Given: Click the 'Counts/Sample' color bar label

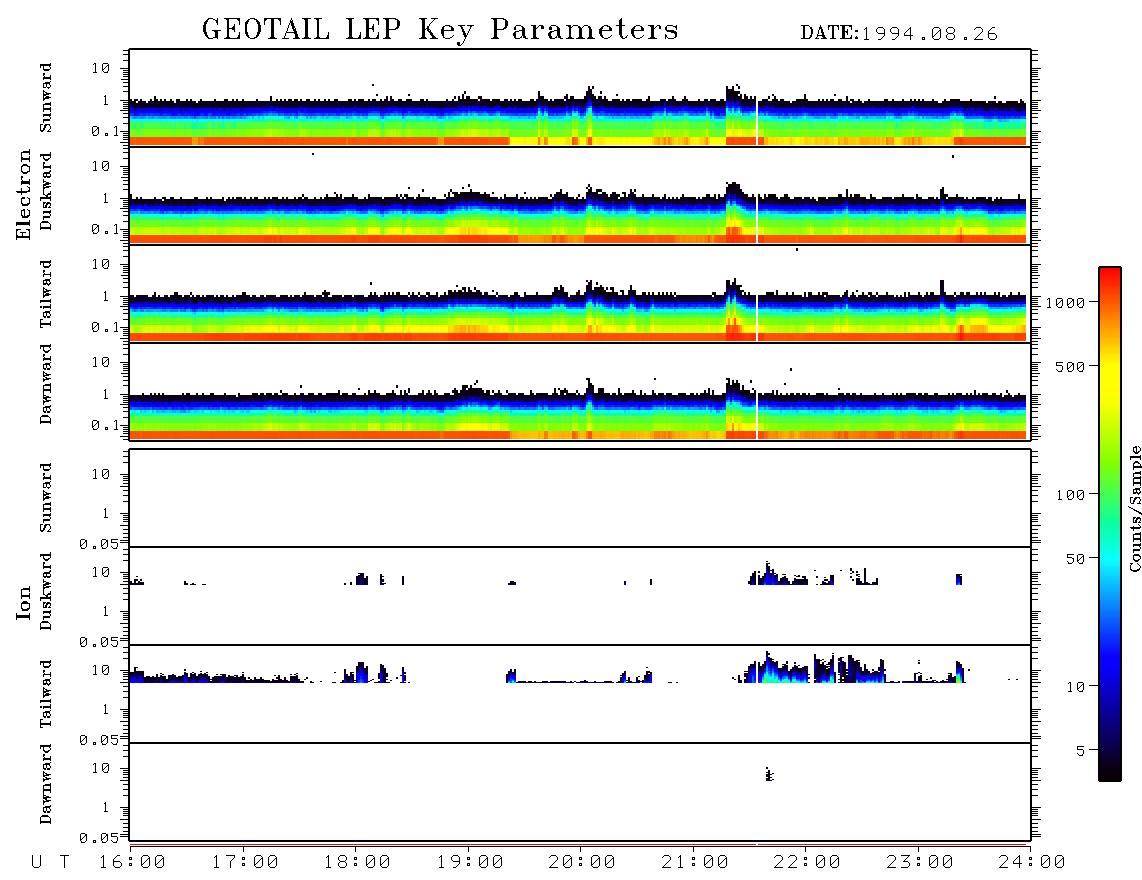Looking at the screenshot, I should point(1135,508).
